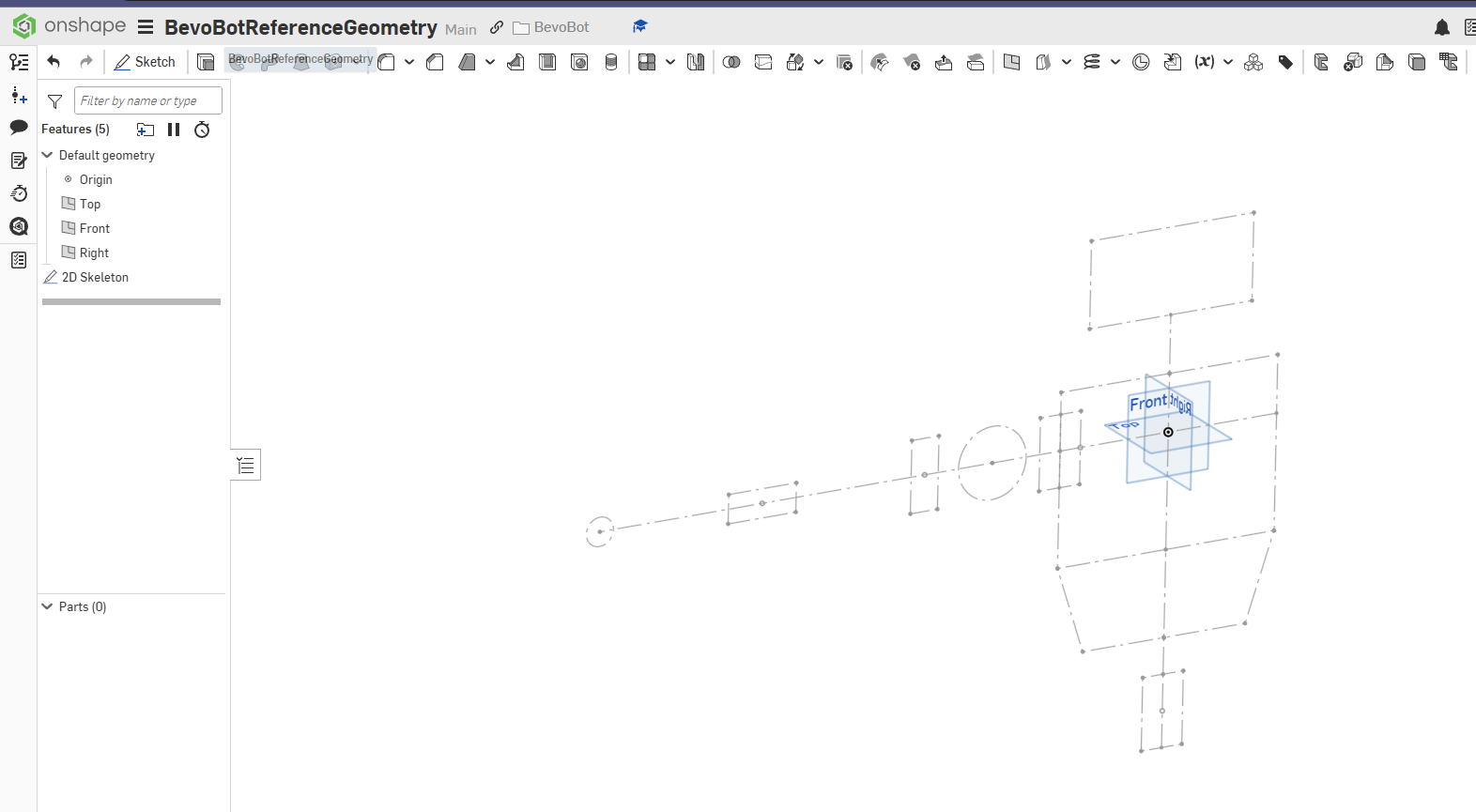The height and width of the screenshot is (812, 1476).
Task: Click the floating feature list toggle icon
Action: [x=246, y=465]
